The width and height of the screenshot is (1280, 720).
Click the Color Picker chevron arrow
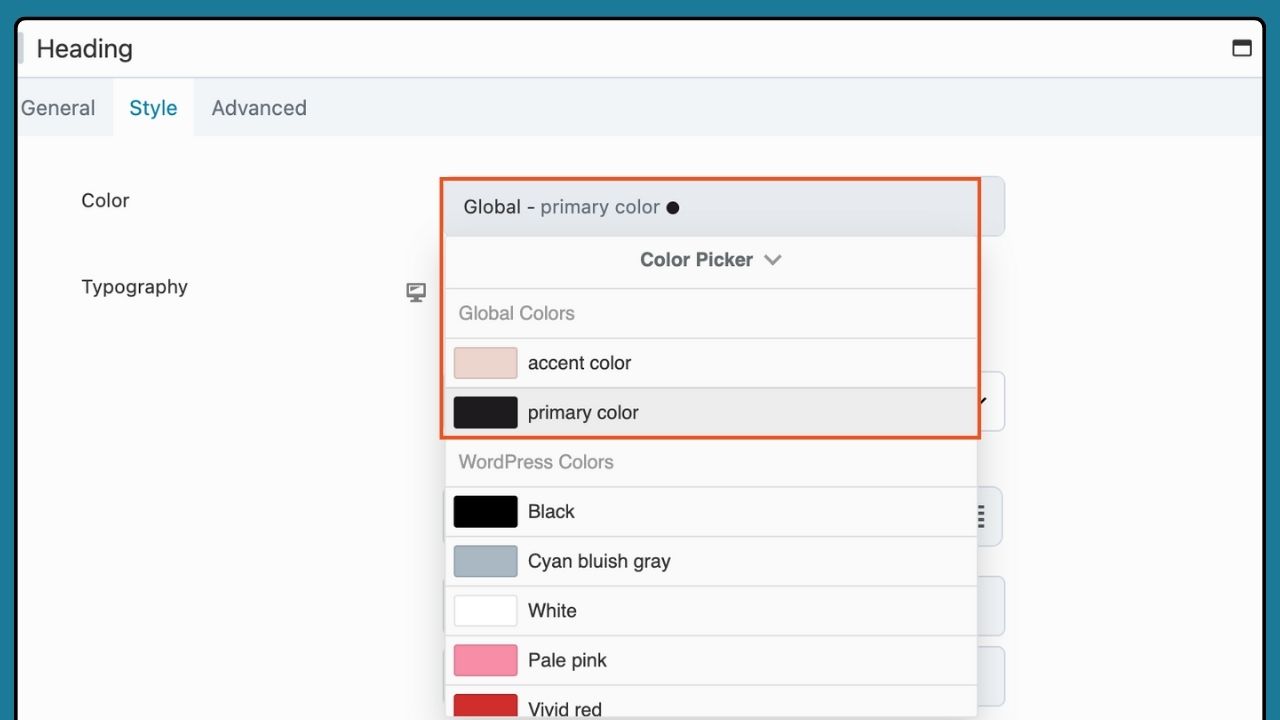[x=772, y=260]
